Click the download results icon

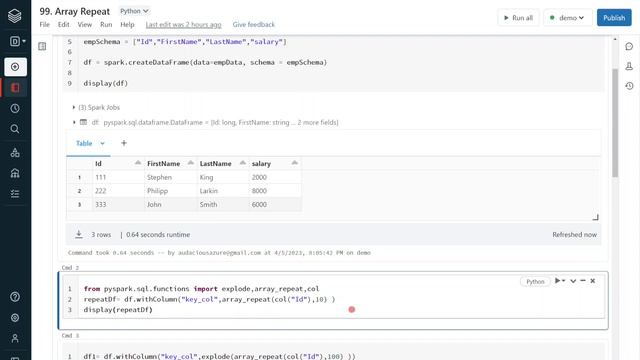(79, 234)
